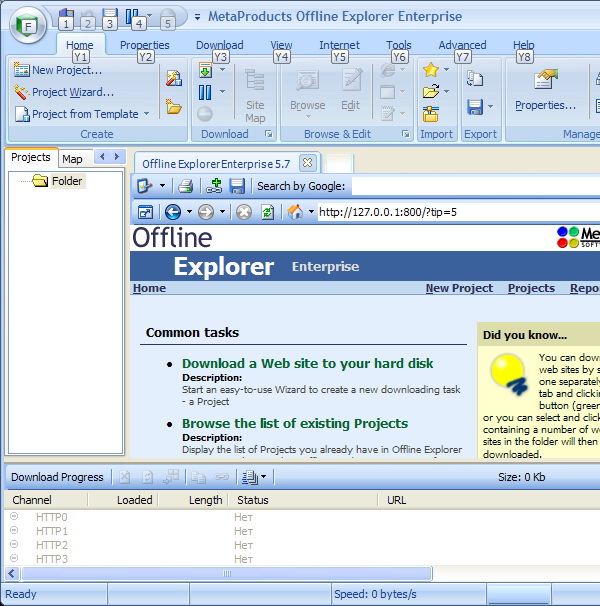Click New Project in Create group
This screenshot has height=606, width=600.
click(58, 70)
